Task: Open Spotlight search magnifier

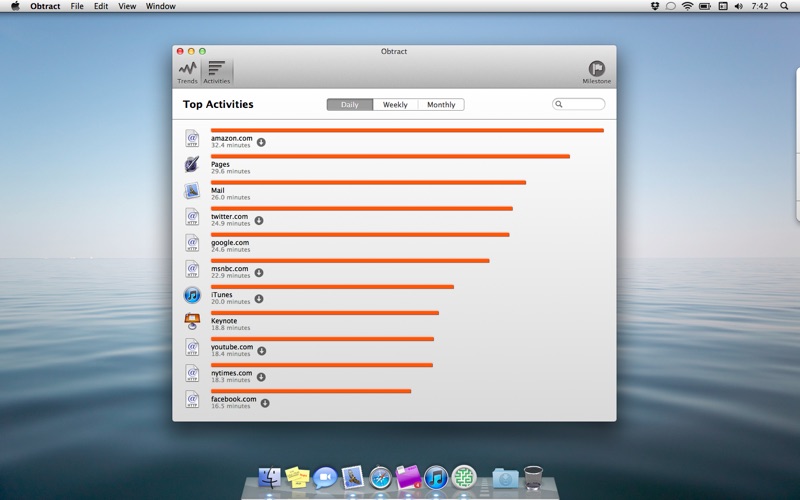Action: tap(784, 6)
